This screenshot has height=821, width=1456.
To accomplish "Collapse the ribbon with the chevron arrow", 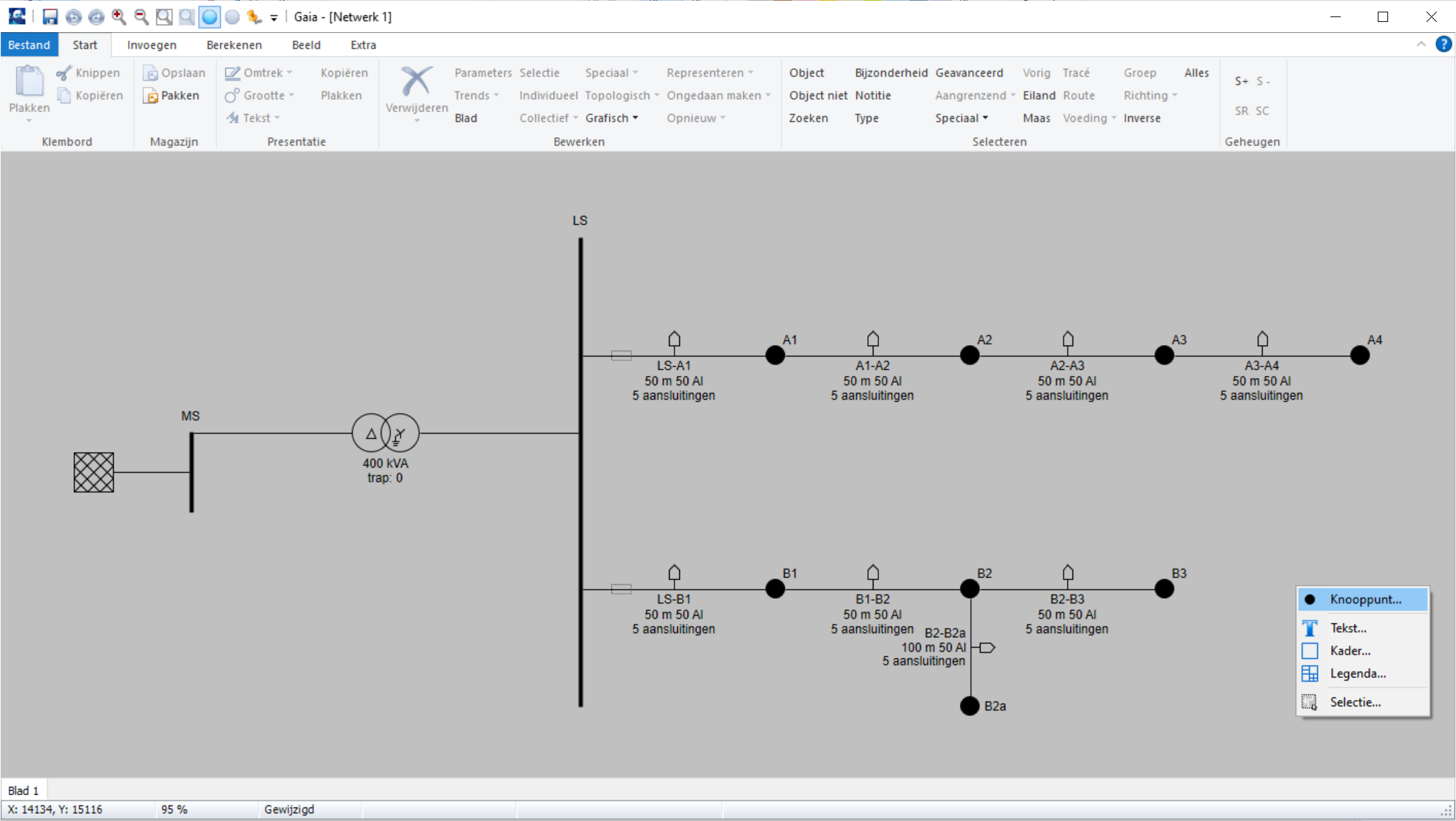I will click(1420, 45).
